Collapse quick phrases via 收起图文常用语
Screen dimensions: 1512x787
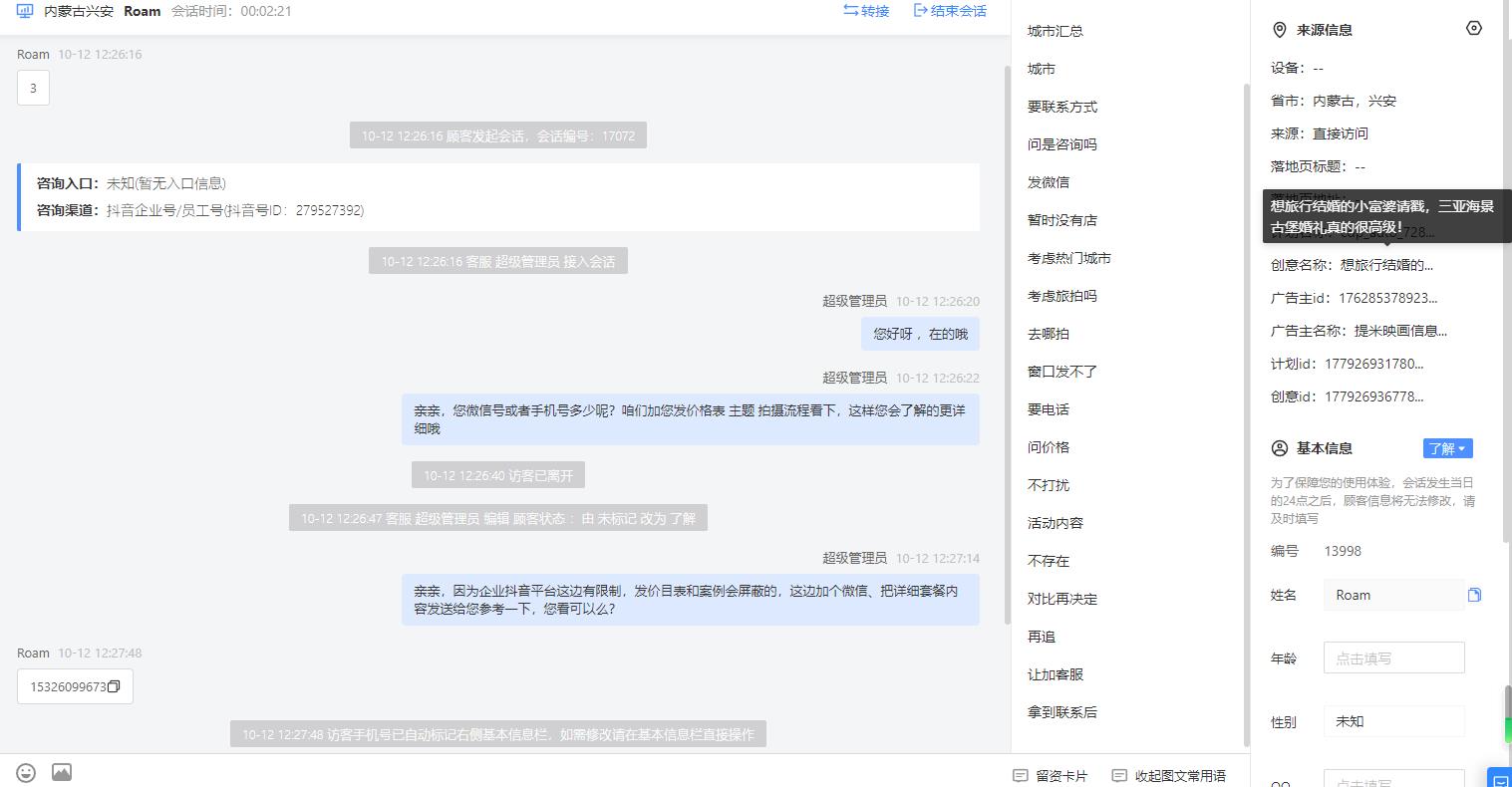(x=1169, y=775)
